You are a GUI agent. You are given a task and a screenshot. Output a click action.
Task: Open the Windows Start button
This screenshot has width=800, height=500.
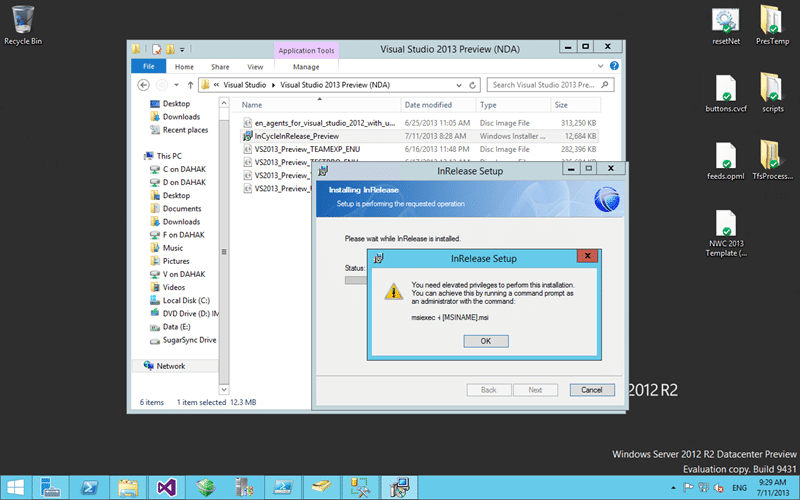click(x=15, y=488)
